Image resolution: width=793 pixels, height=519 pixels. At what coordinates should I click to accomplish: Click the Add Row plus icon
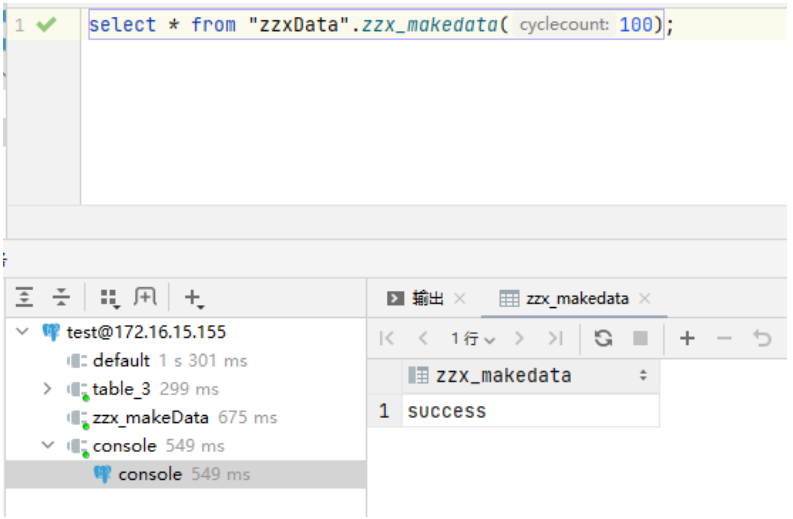click(x=687, y=338)
